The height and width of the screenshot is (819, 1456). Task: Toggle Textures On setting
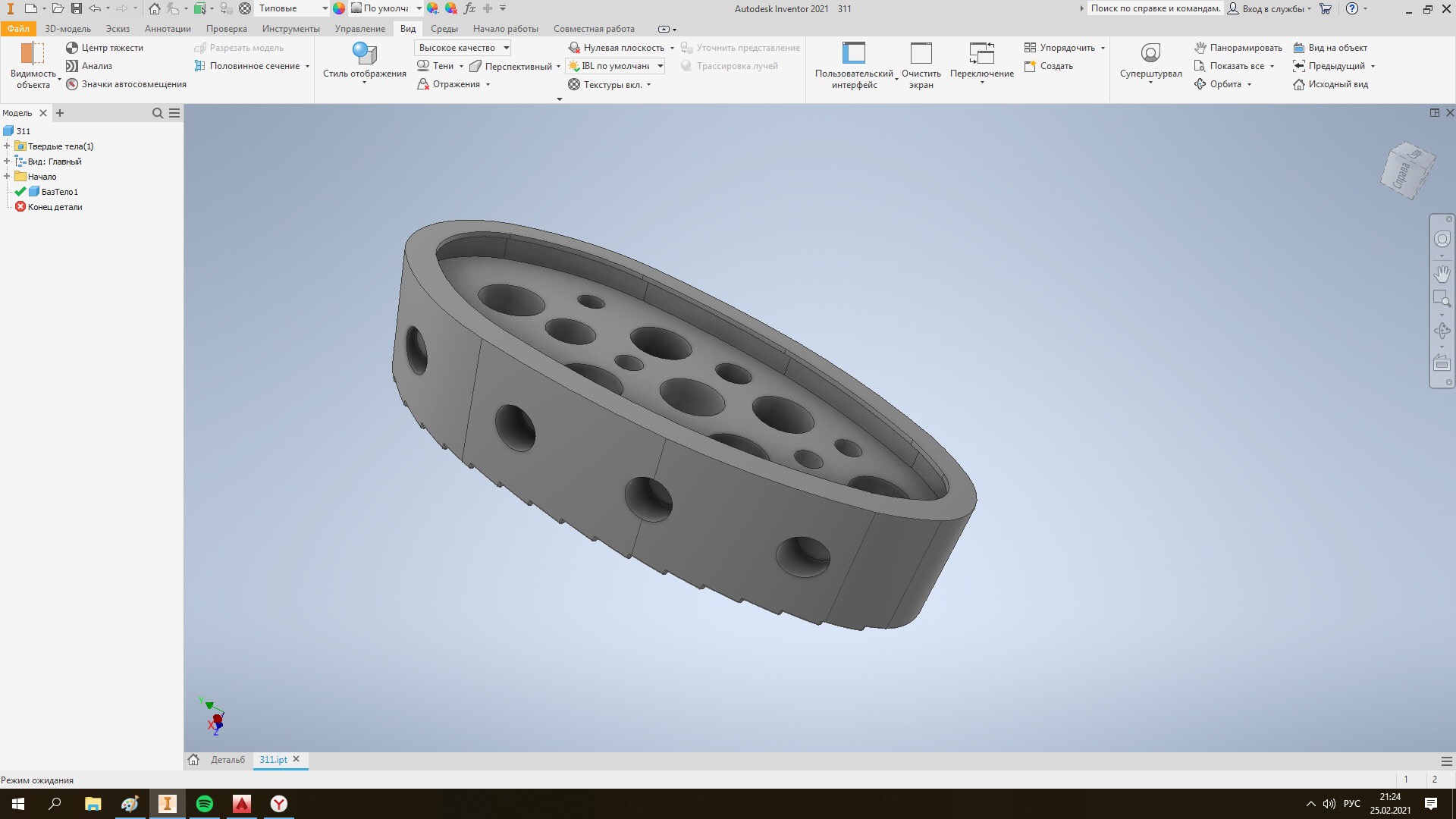pyautogui.click(x=610, y=85)
